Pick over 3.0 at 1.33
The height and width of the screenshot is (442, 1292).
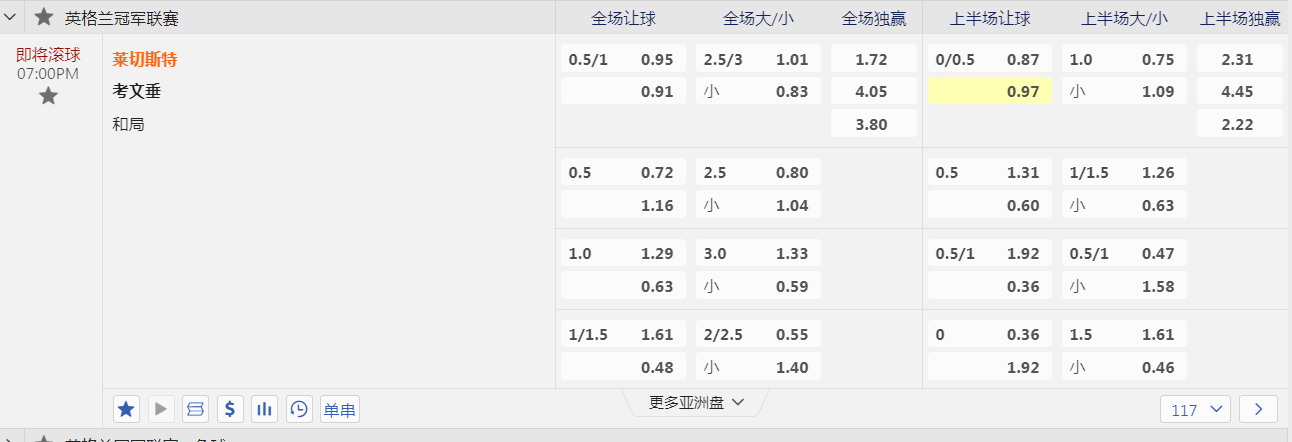point(758,253)
